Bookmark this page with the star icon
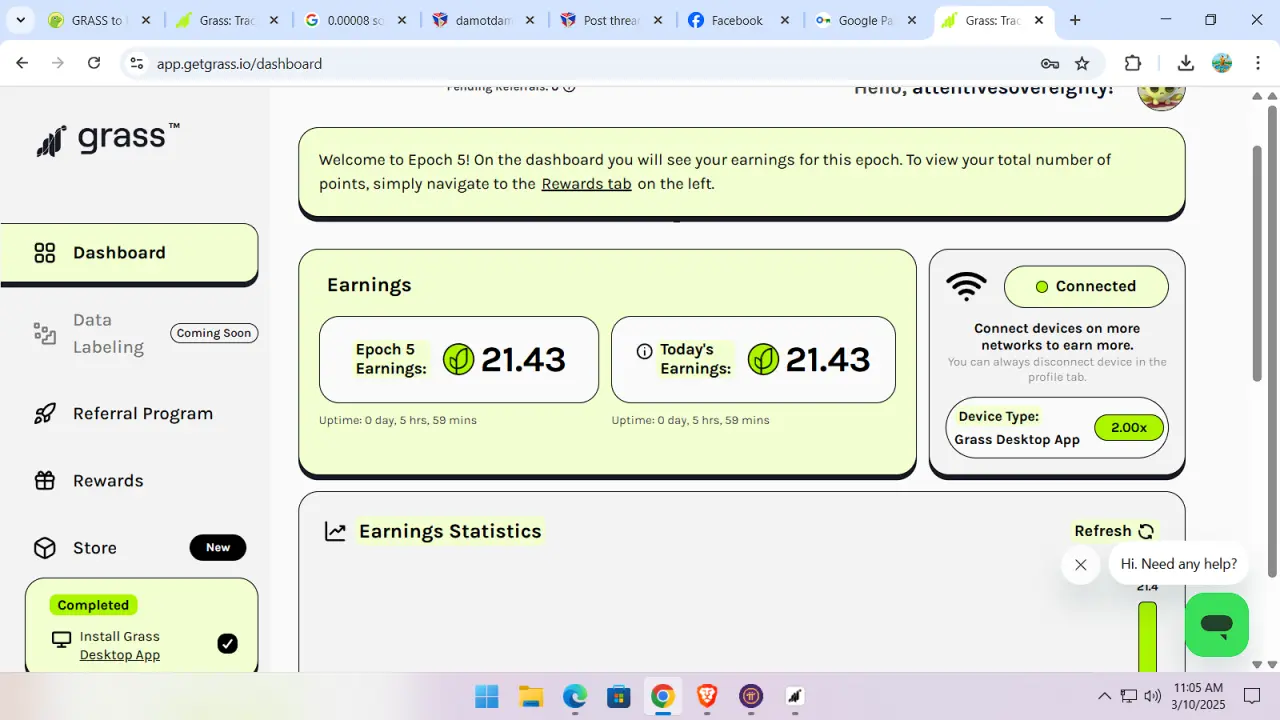 [1082, 63]
